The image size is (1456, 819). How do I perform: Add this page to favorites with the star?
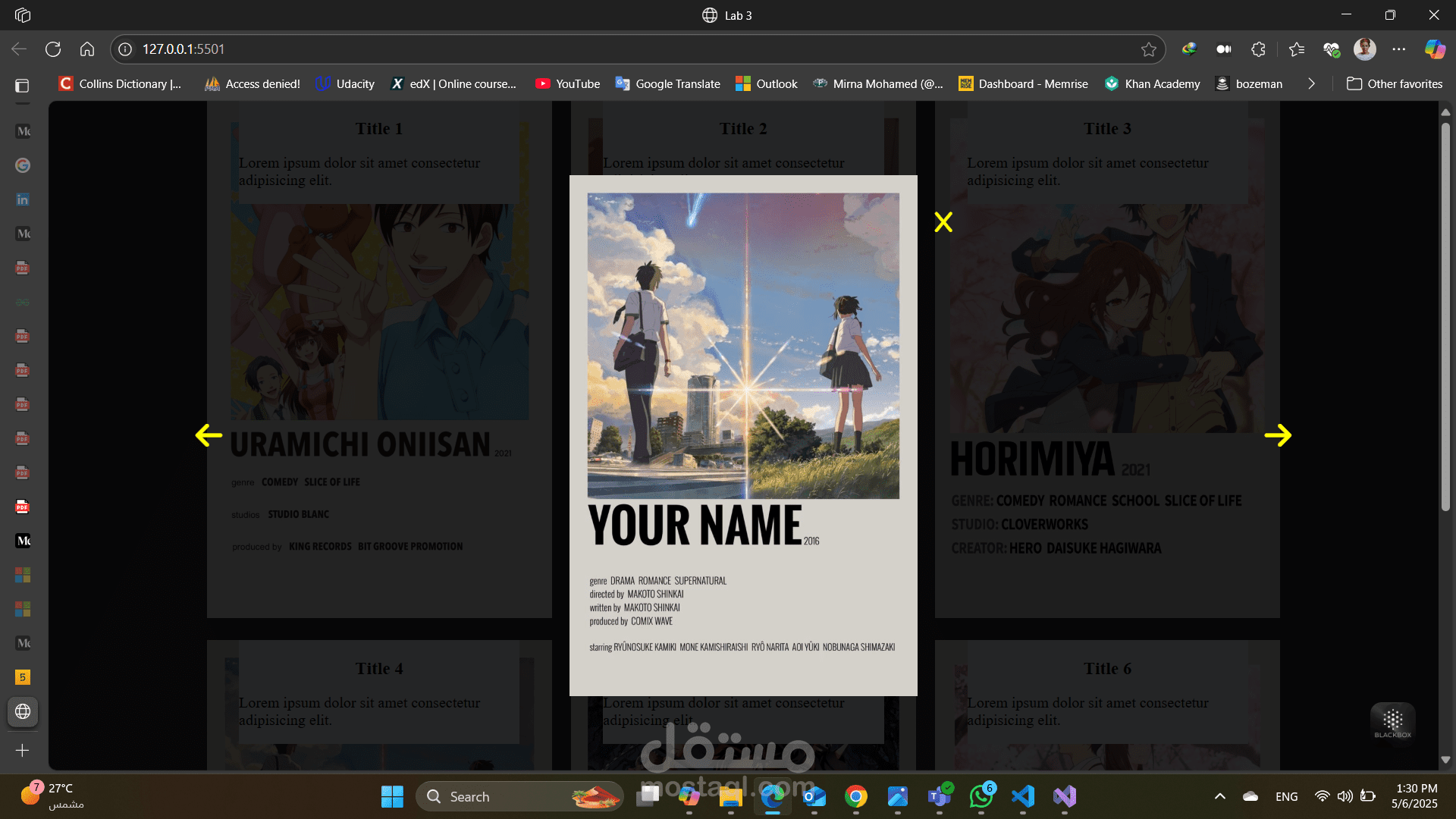[x=1148, y=49]
